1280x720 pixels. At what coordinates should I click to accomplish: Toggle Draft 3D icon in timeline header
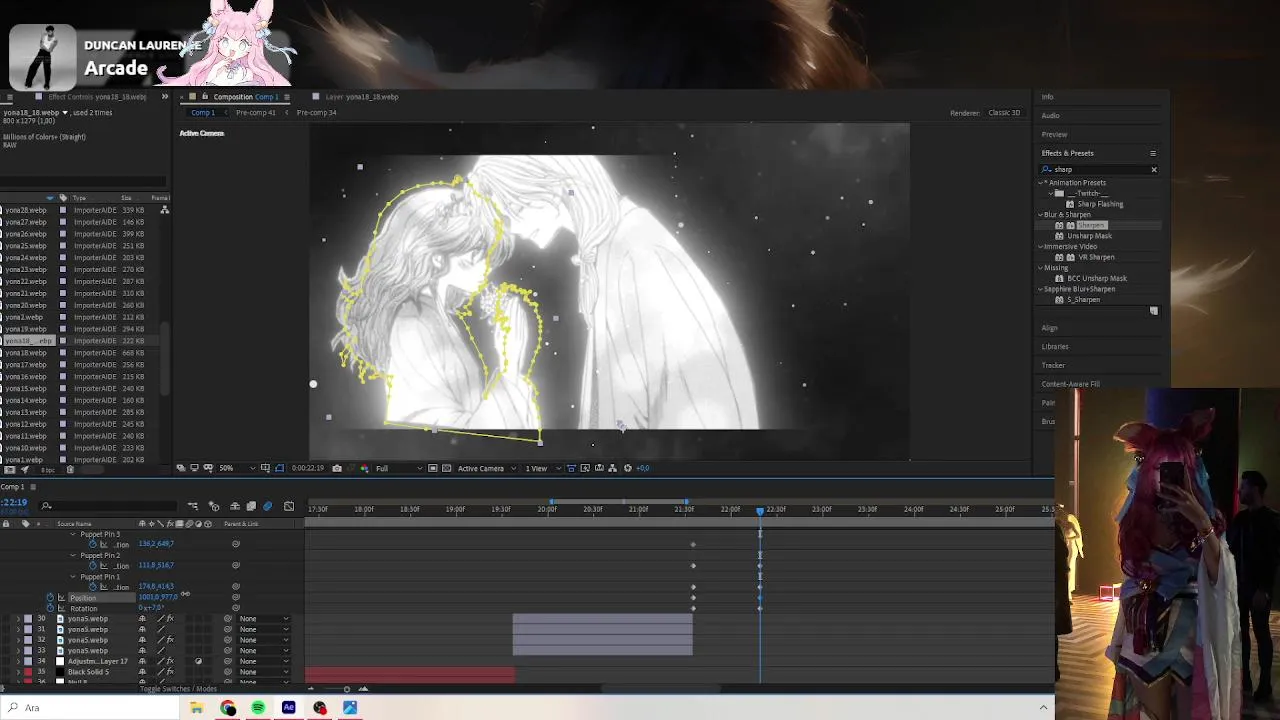(214, 506)
